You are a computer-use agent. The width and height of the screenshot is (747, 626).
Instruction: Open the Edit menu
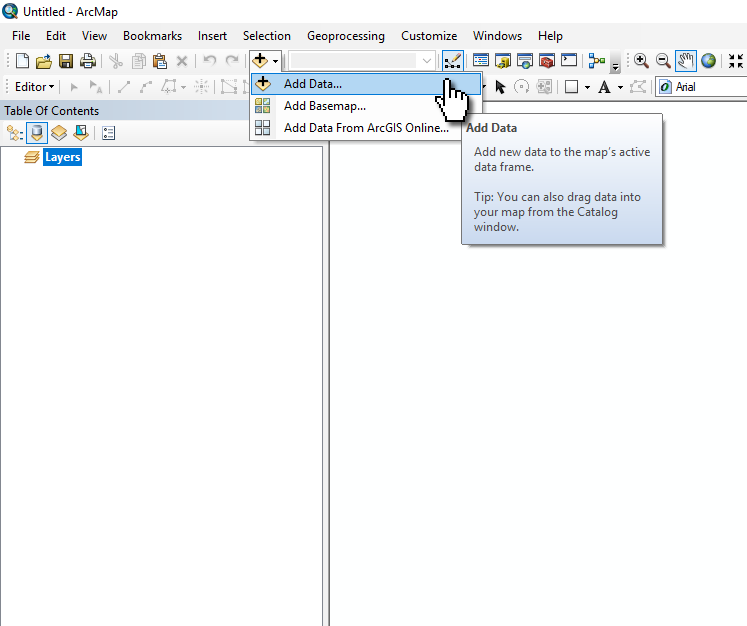pos(56,36)
